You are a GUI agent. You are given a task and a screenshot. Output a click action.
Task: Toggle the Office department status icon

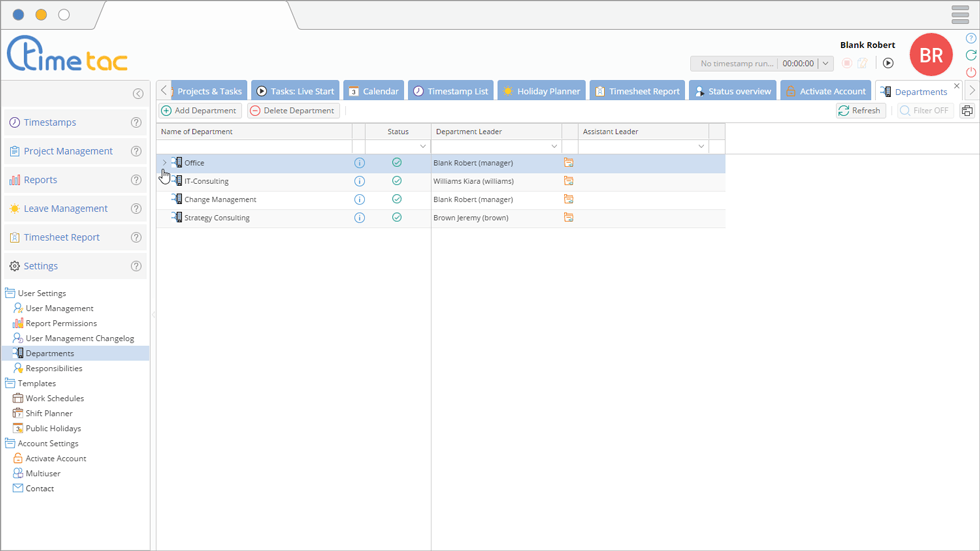tap(397, 162)
